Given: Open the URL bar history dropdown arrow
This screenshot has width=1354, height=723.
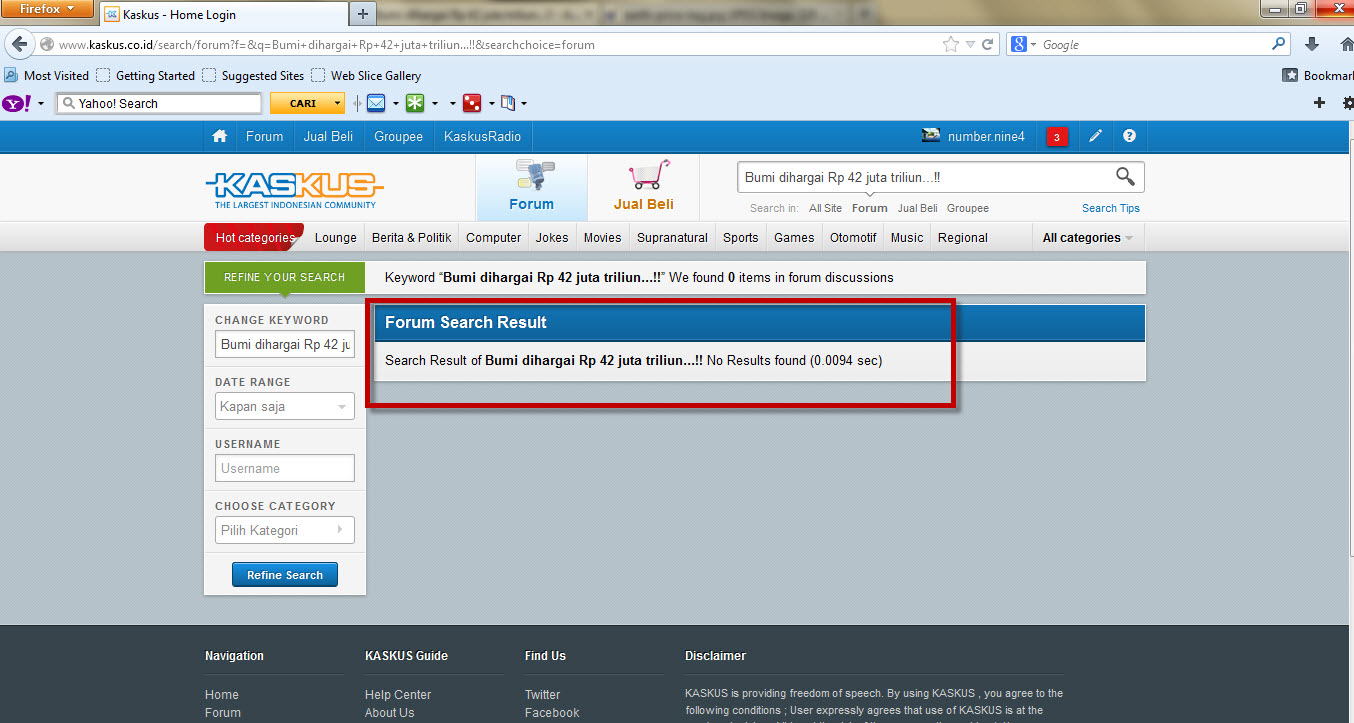Looking at the screenshot, I should point(970,45).
